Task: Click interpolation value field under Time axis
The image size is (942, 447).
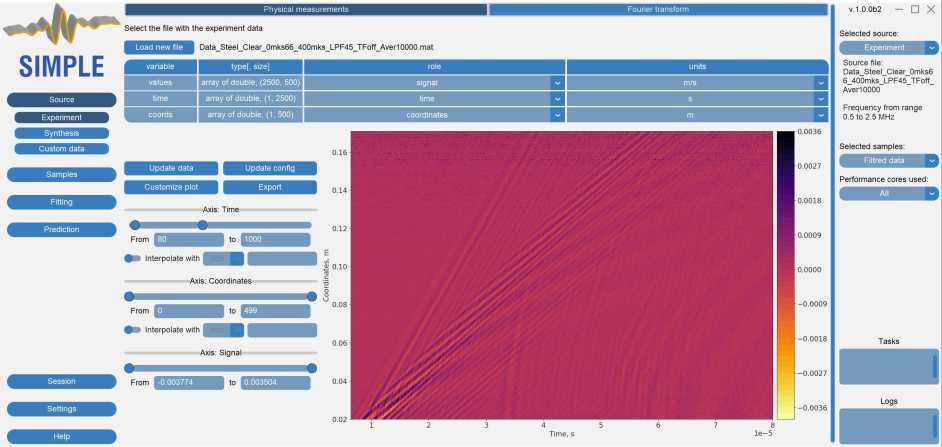Action: click(x=282, y=259)
